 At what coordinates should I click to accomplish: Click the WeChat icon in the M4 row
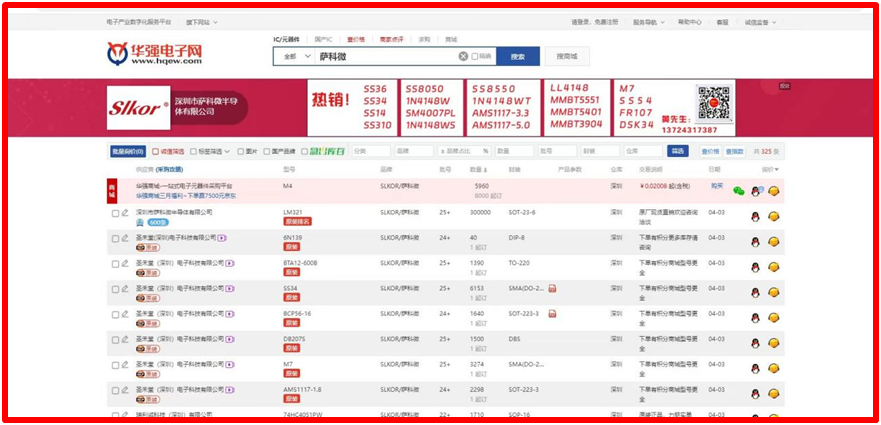click(x=739, y=190)
